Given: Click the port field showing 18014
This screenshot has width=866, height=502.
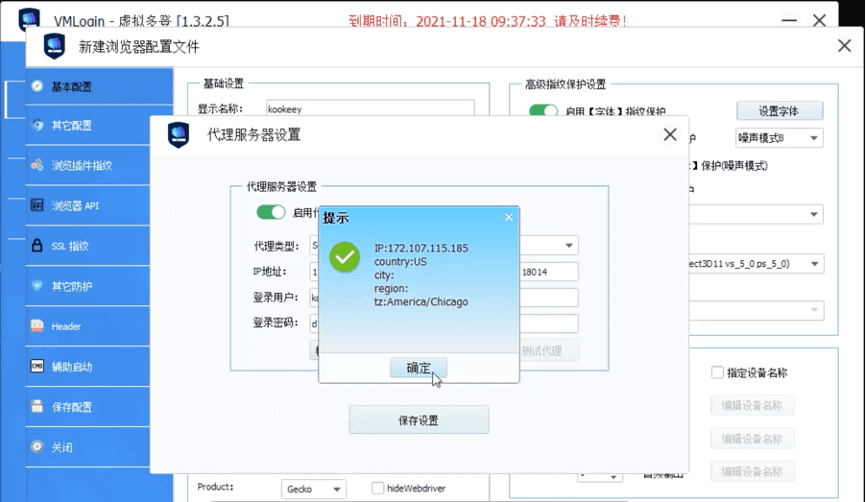Looking at the screenshot, I should 549,272.
